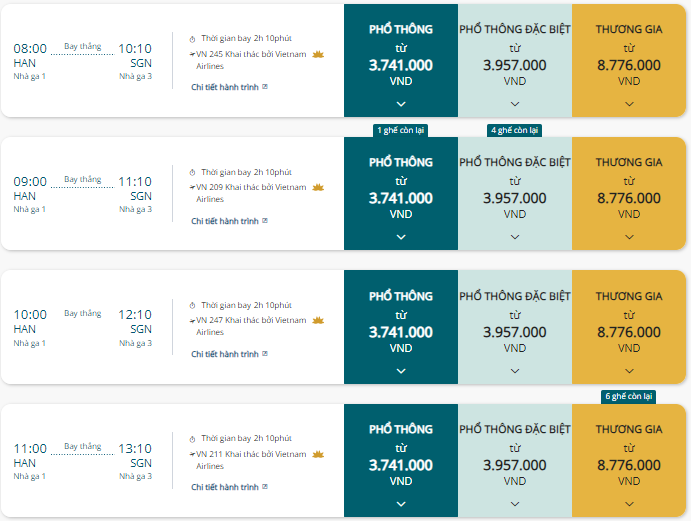Screen dimensions: 691x521
Task: Choose Thương Gia fare on the 10:00 flight
Action: (629, 327)
